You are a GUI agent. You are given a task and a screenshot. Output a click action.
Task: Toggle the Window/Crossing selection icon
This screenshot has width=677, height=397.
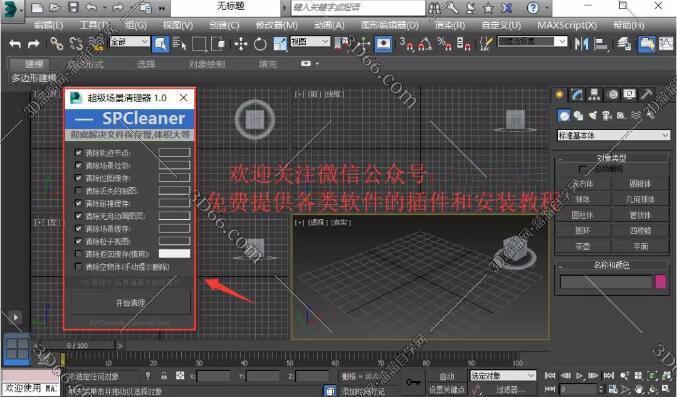click(219, 44)
